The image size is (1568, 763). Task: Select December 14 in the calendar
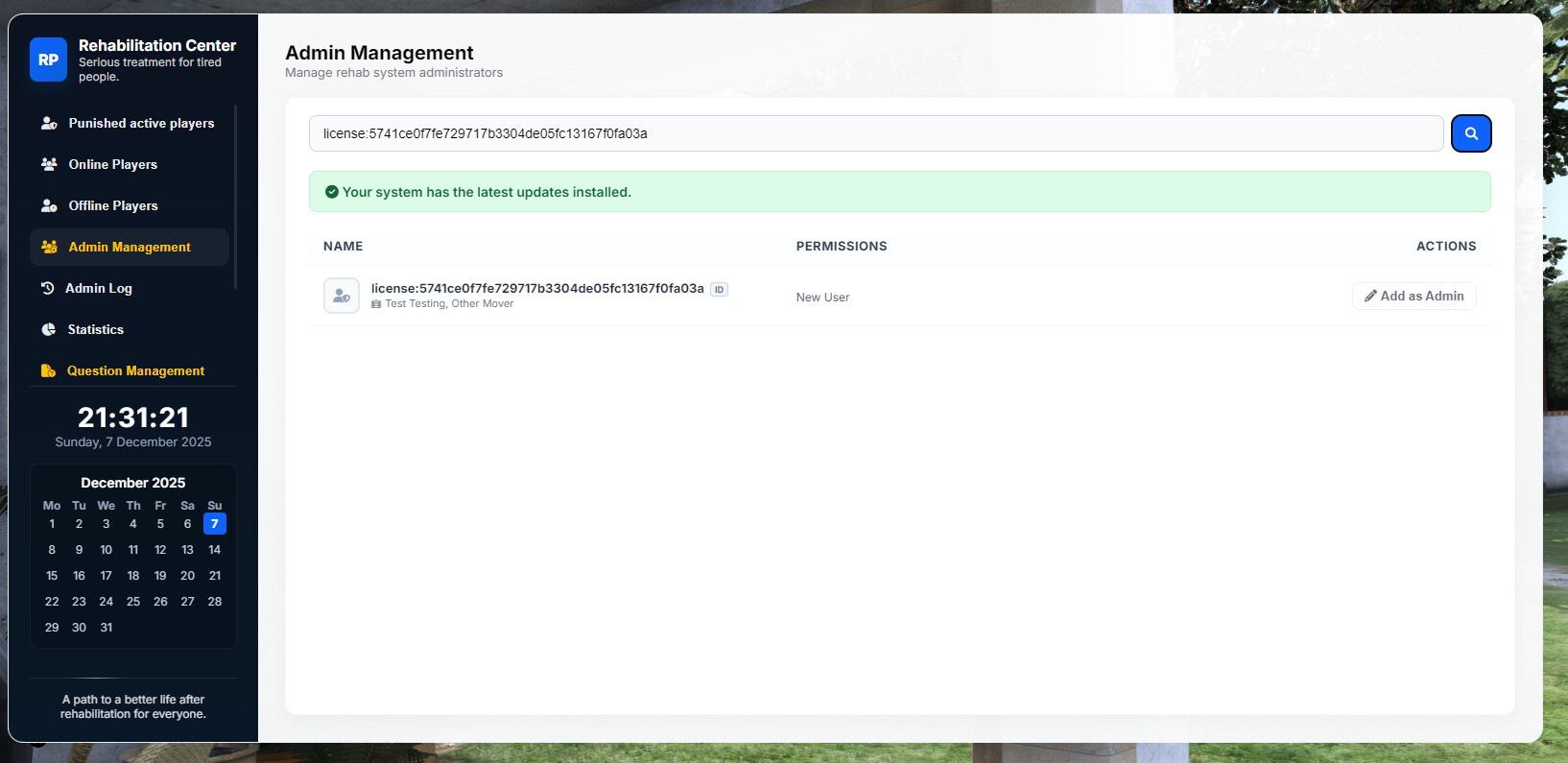(x=215, y=550)
